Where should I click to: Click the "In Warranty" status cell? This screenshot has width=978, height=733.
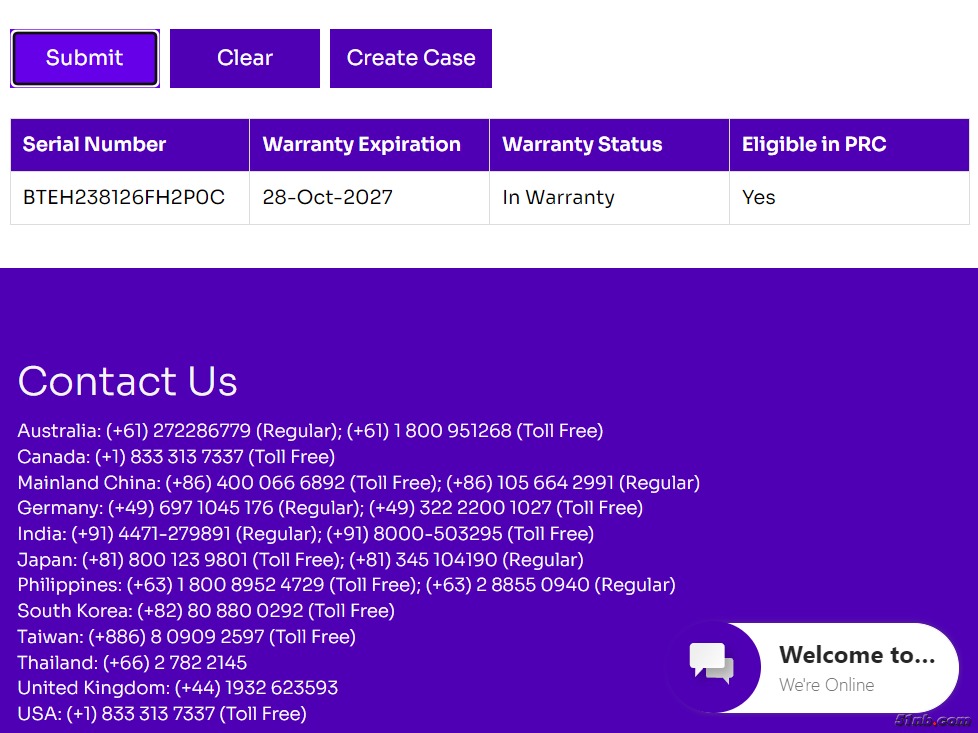(558, 198)
